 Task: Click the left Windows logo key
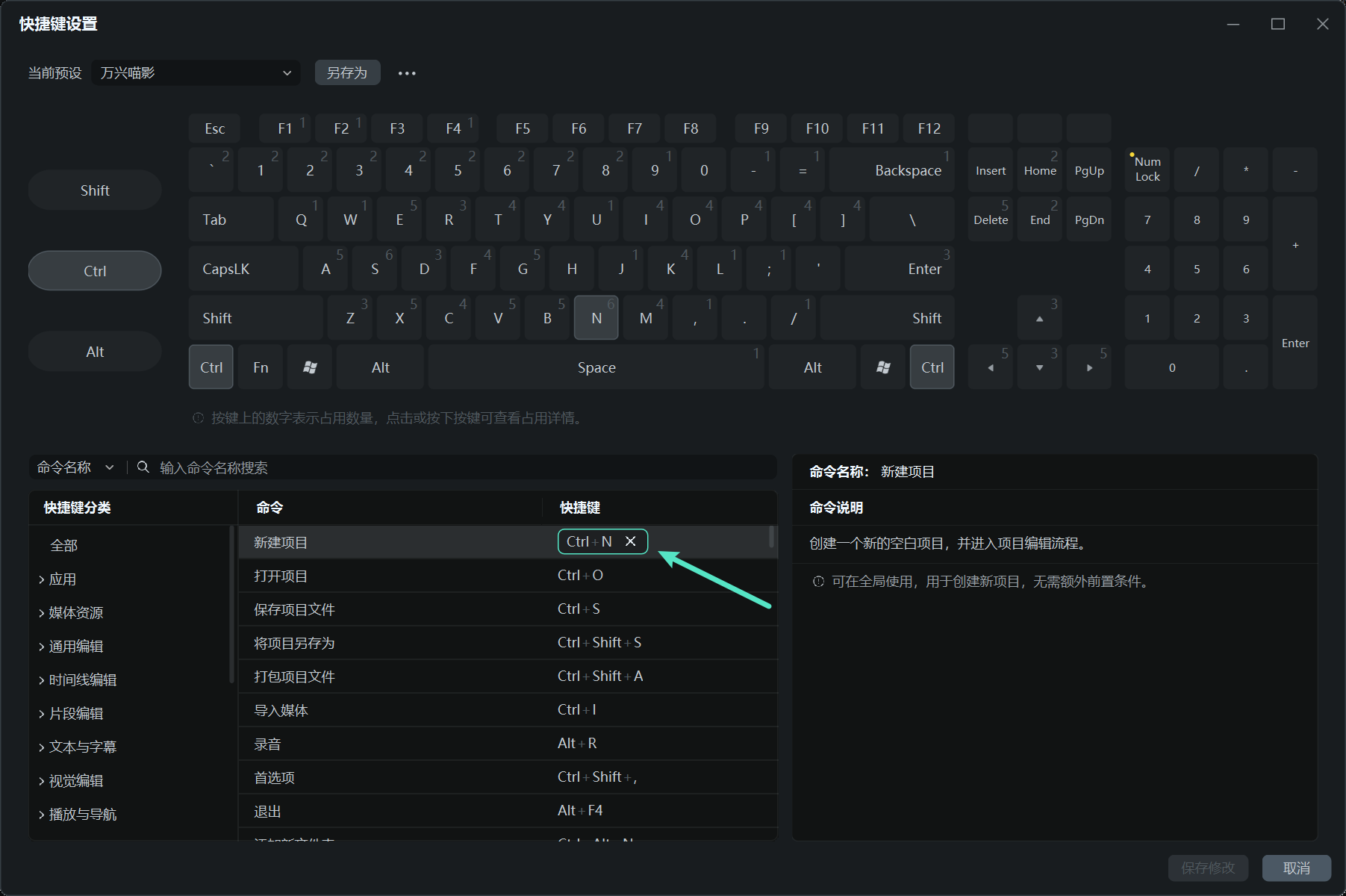pyautogui.click(x=310, y=367)
